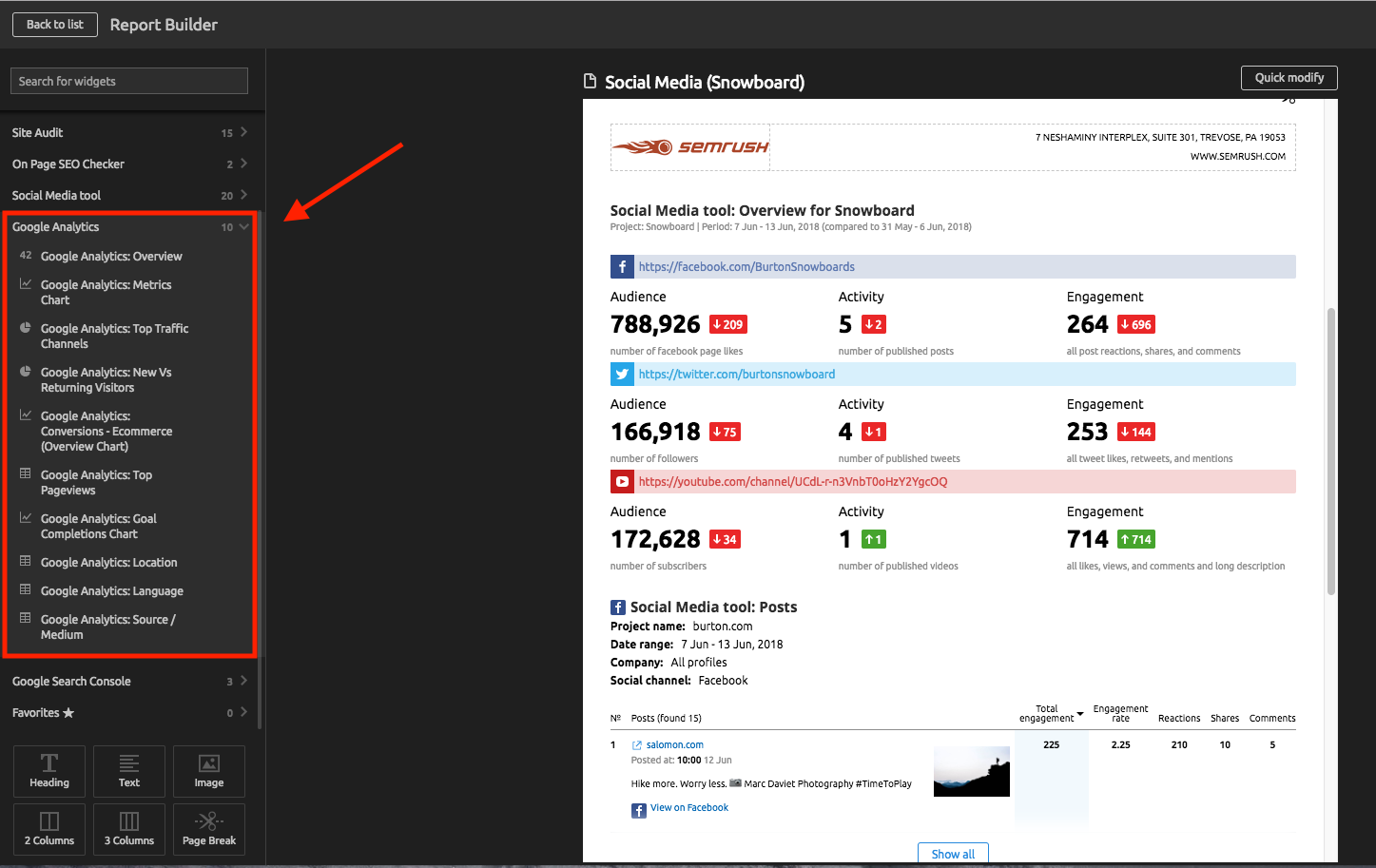Screen dimensions: 1376x868
Task: Click the Social Media (Snowboard) report title
Action: (x=705, y=83)
